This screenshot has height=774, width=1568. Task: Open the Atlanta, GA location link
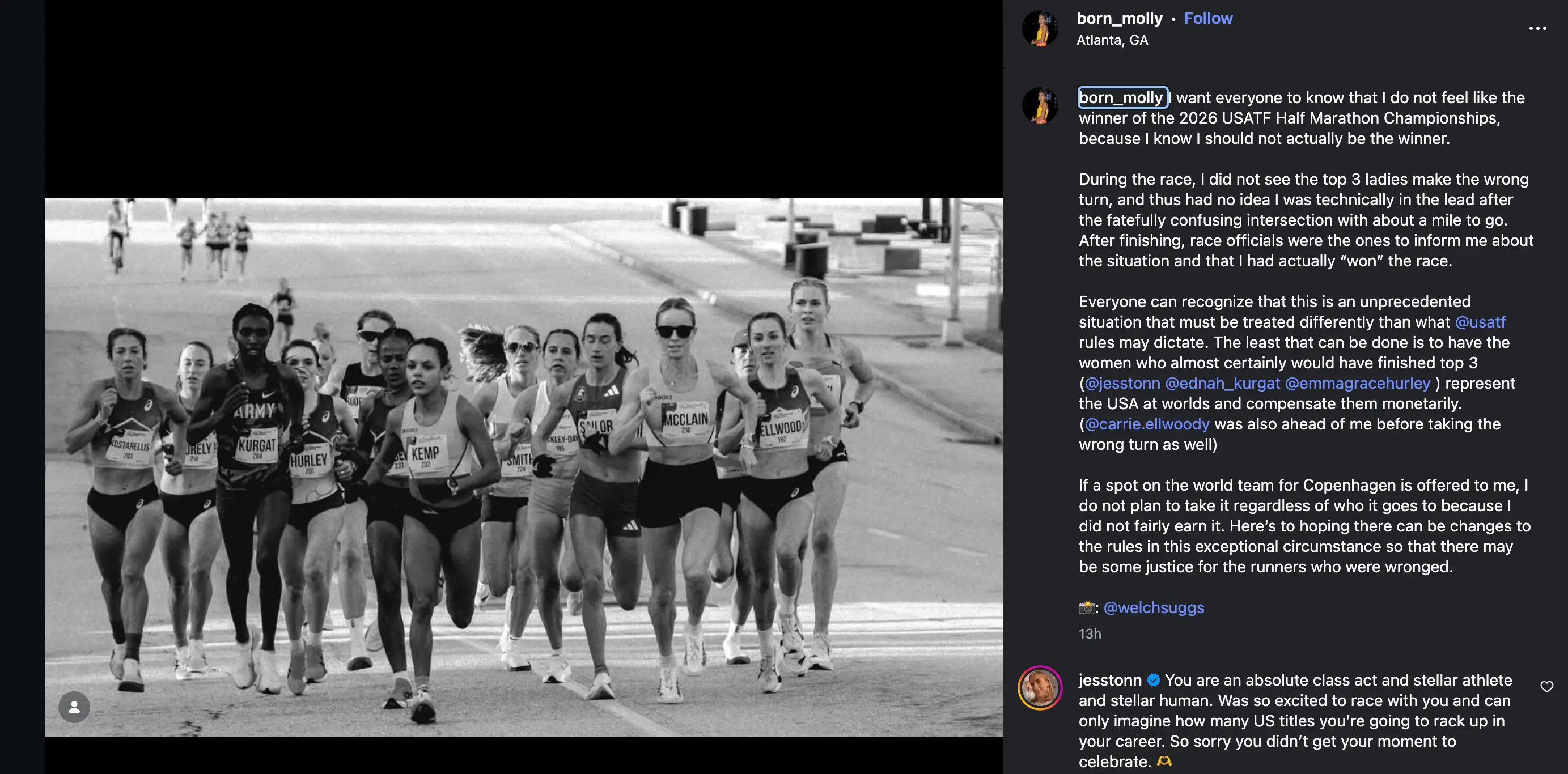click(x=1112, y=40)
